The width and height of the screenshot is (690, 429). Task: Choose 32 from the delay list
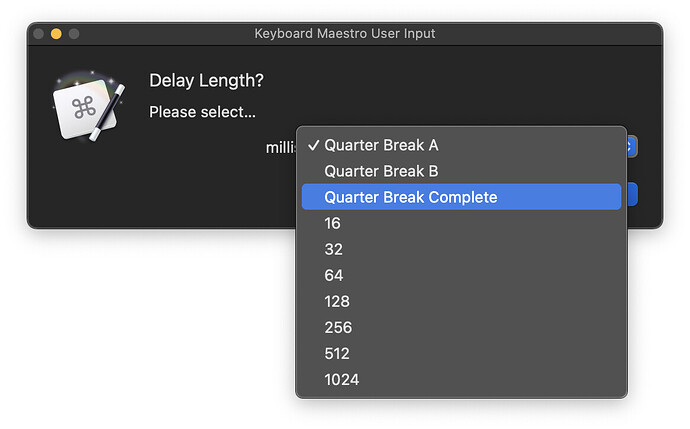(x=334, y=249)
